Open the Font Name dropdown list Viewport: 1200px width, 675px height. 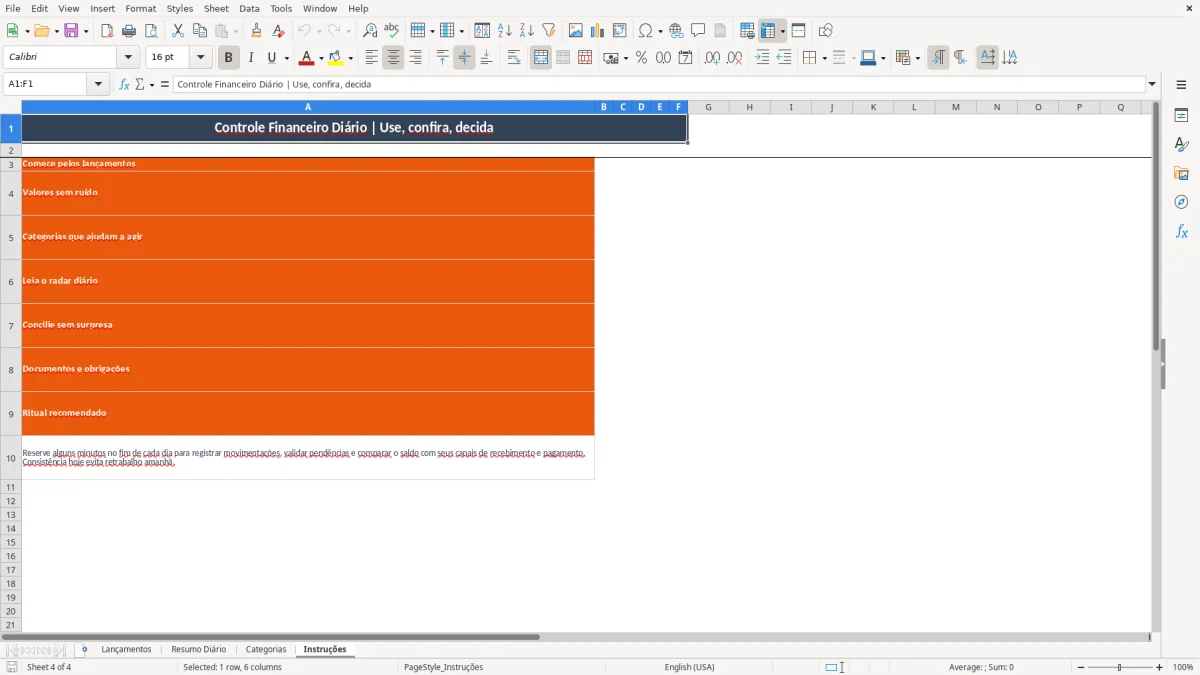[x=129, y=58]
